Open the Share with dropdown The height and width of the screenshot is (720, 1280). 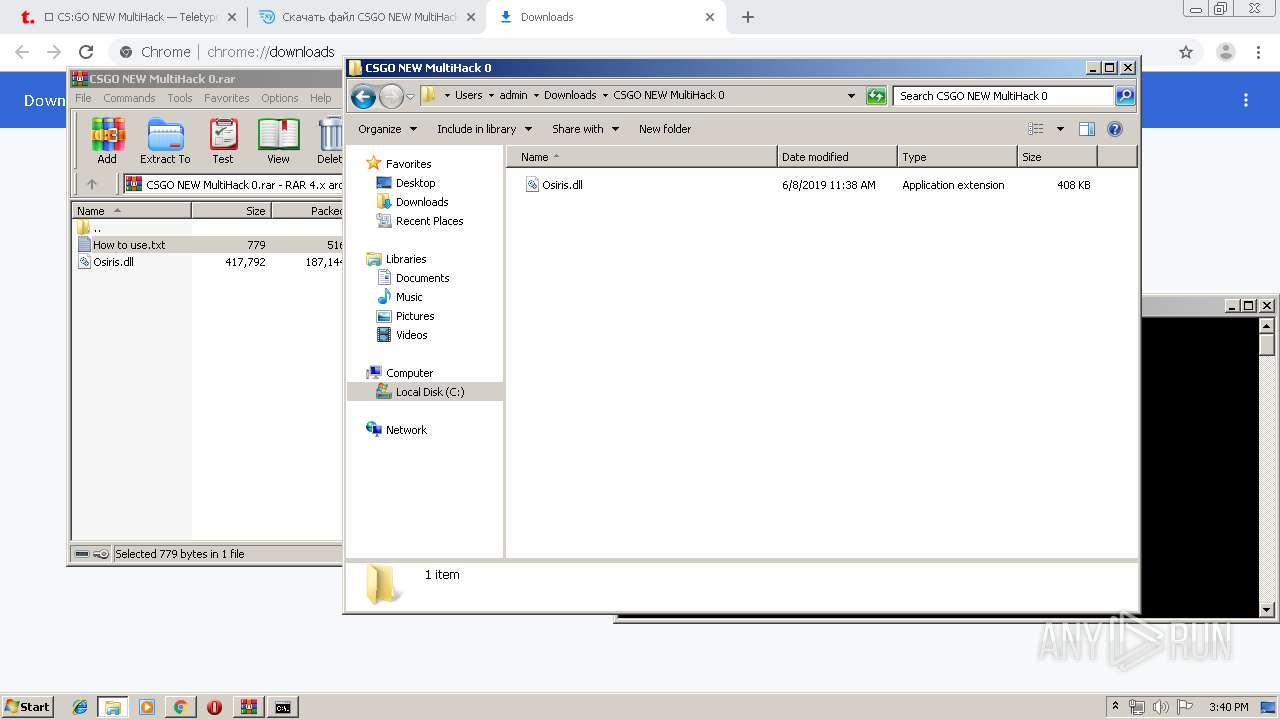(586, 129)
